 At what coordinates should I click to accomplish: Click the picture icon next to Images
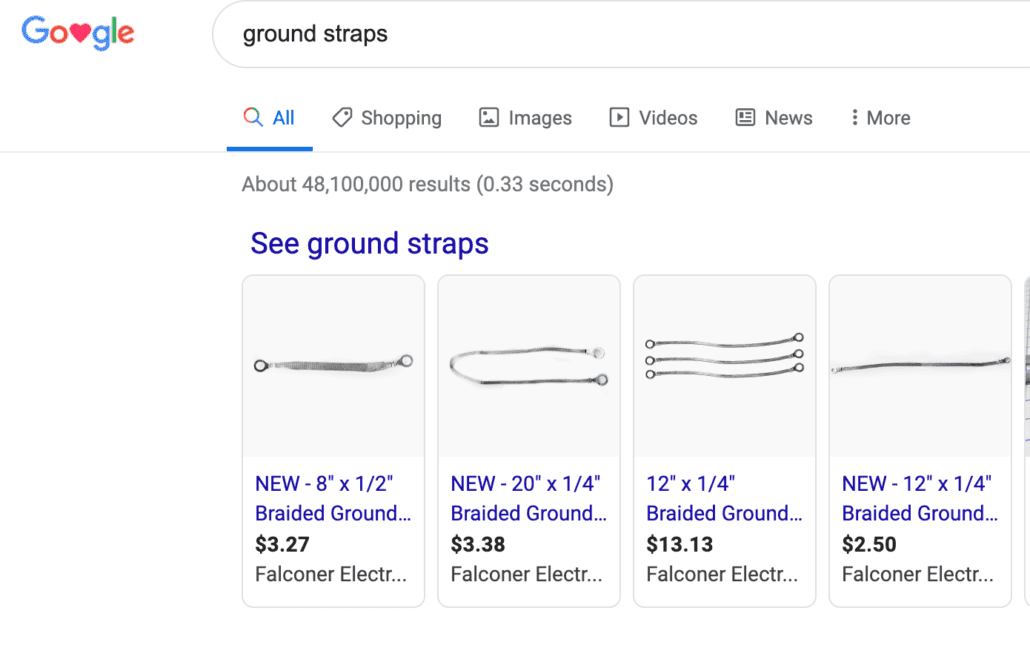tap(488, 117)
